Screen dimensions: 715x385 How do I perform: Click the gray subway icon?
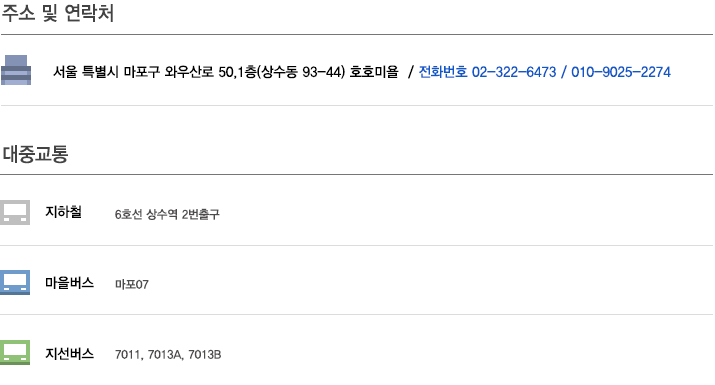(15, 212)
